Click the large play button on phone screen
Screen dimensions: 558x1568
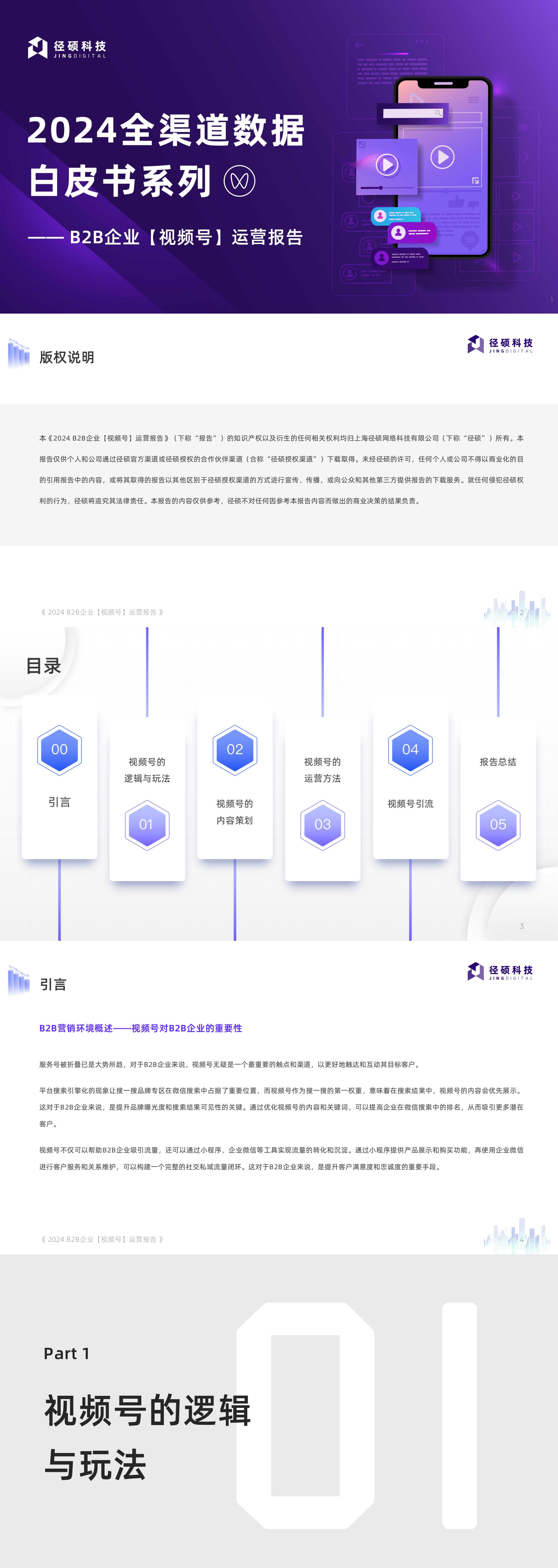(x=442, y=157)
